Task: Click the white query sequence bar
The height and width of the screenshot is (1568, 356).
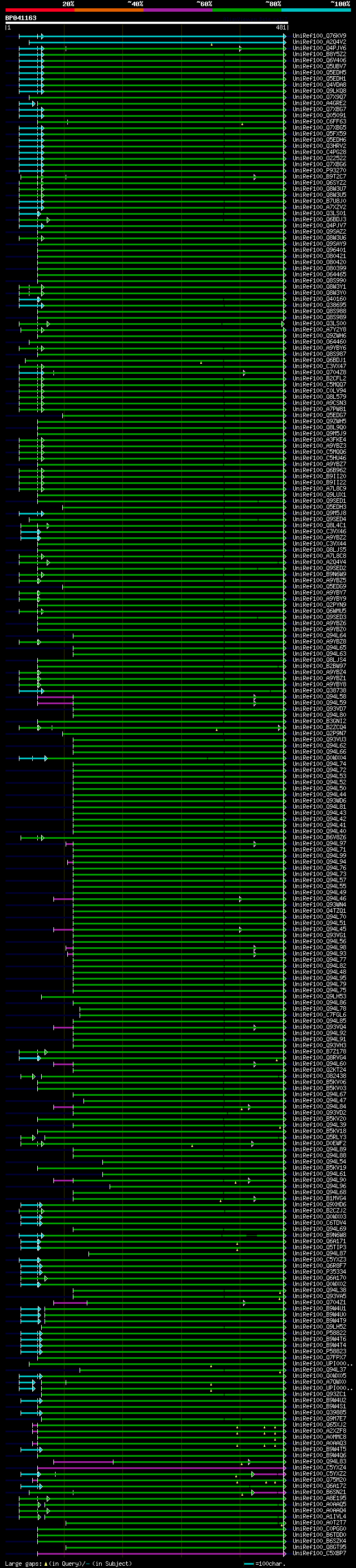Action: (147, 23)
